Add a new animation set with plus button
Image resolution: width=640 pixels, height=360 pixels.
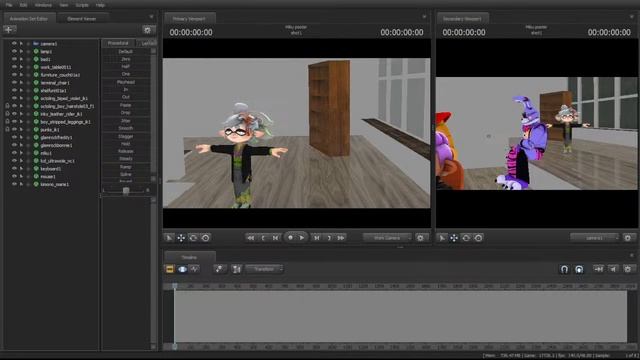[x=9, y=29]
